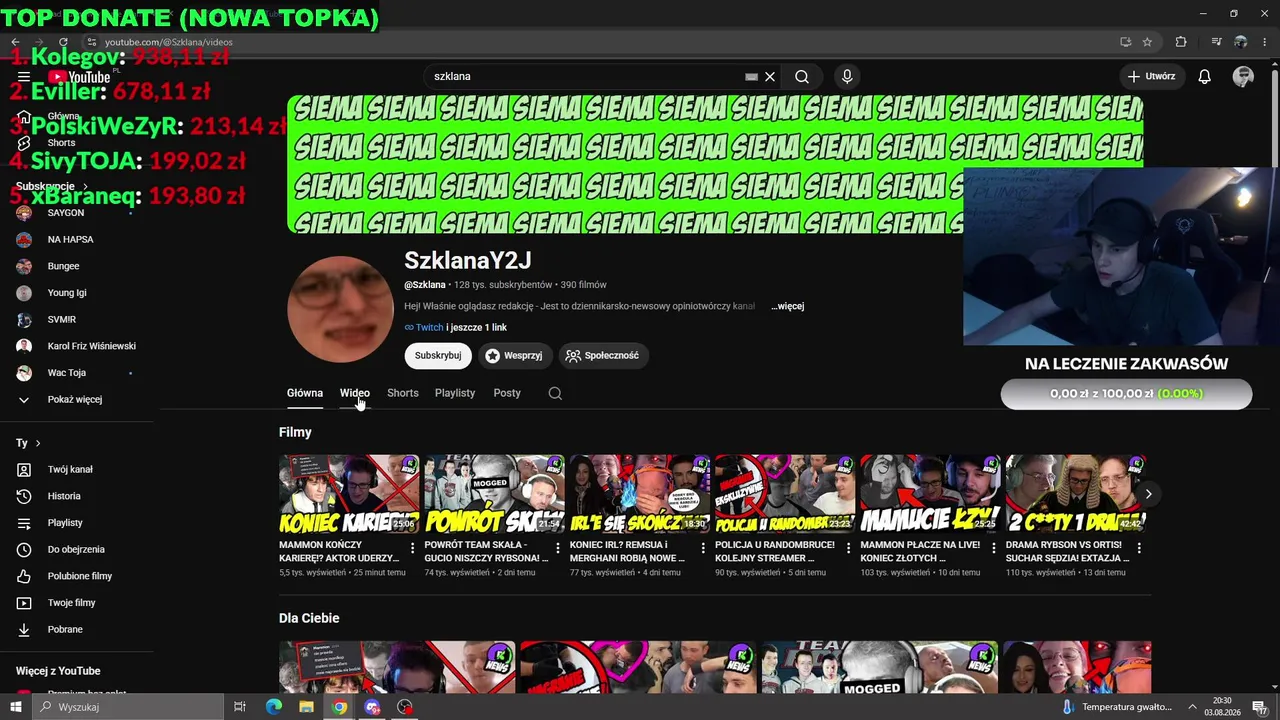Open the POLICJA U RANDOMBRUCE video thumbnail

click(x=785, y=494)
